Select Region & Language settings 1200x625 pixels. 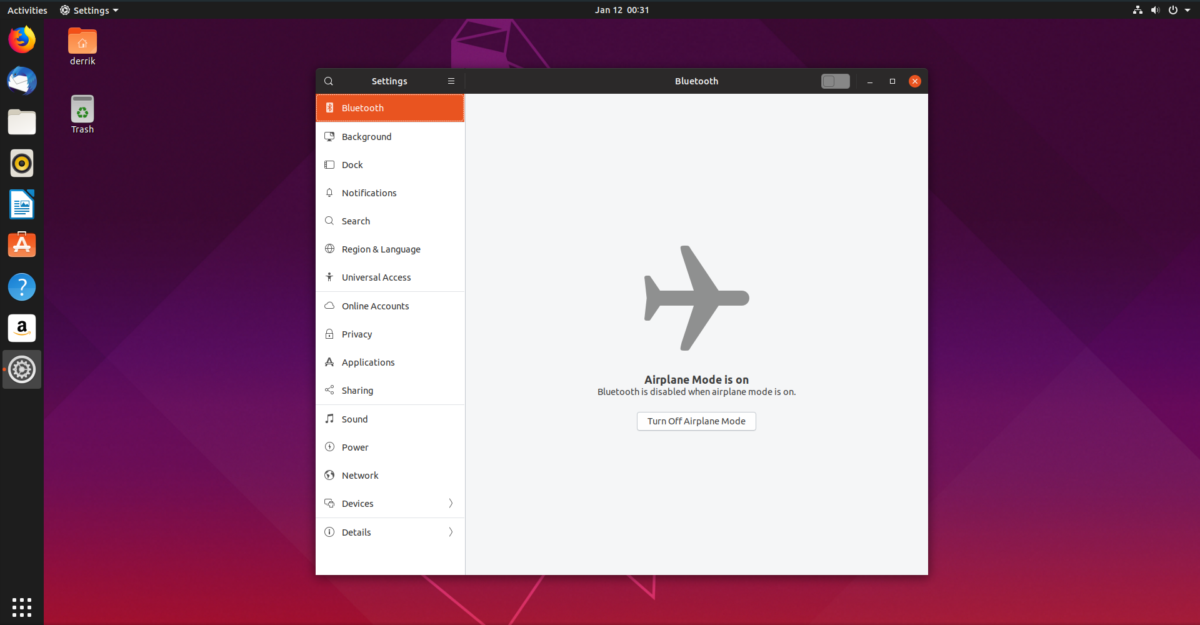coord(380,249)
